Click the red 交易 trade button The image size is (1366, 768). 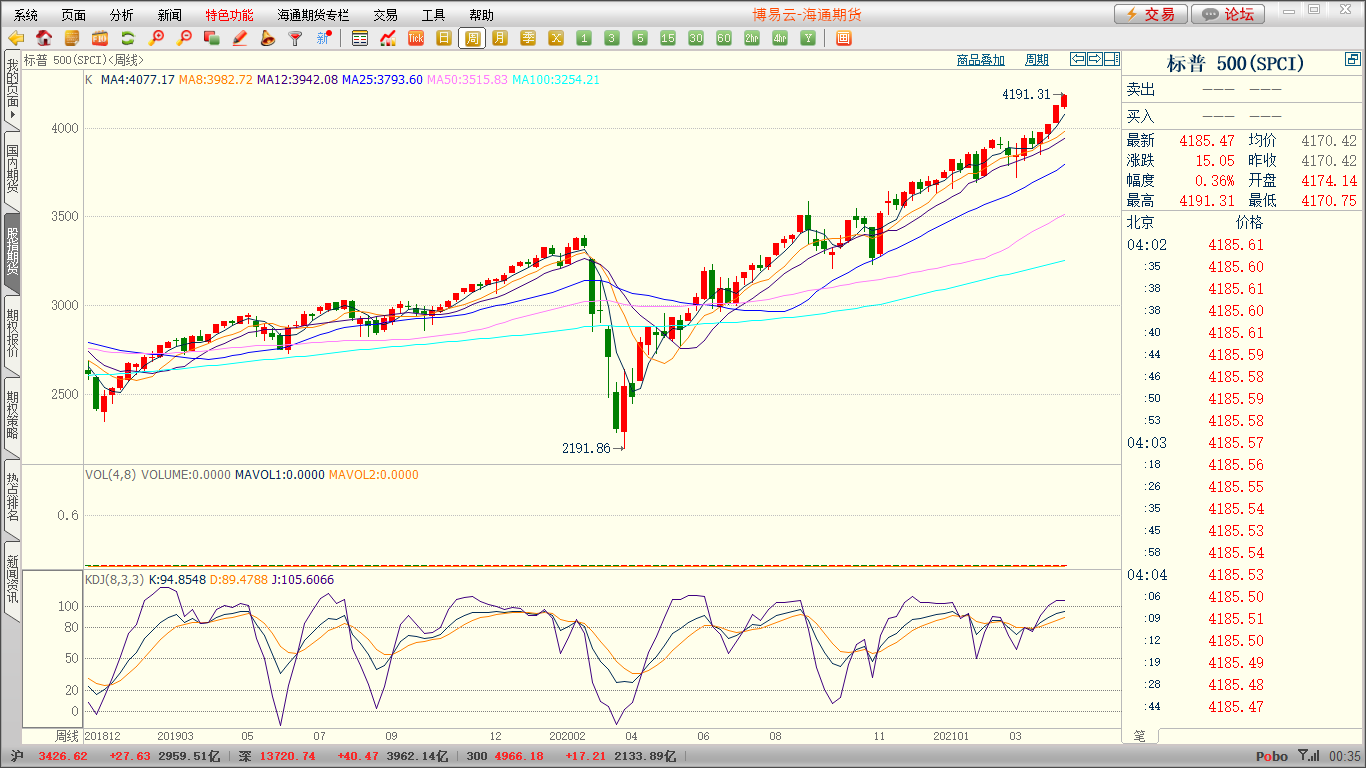pyautogui.click(x=1151, y=14)
